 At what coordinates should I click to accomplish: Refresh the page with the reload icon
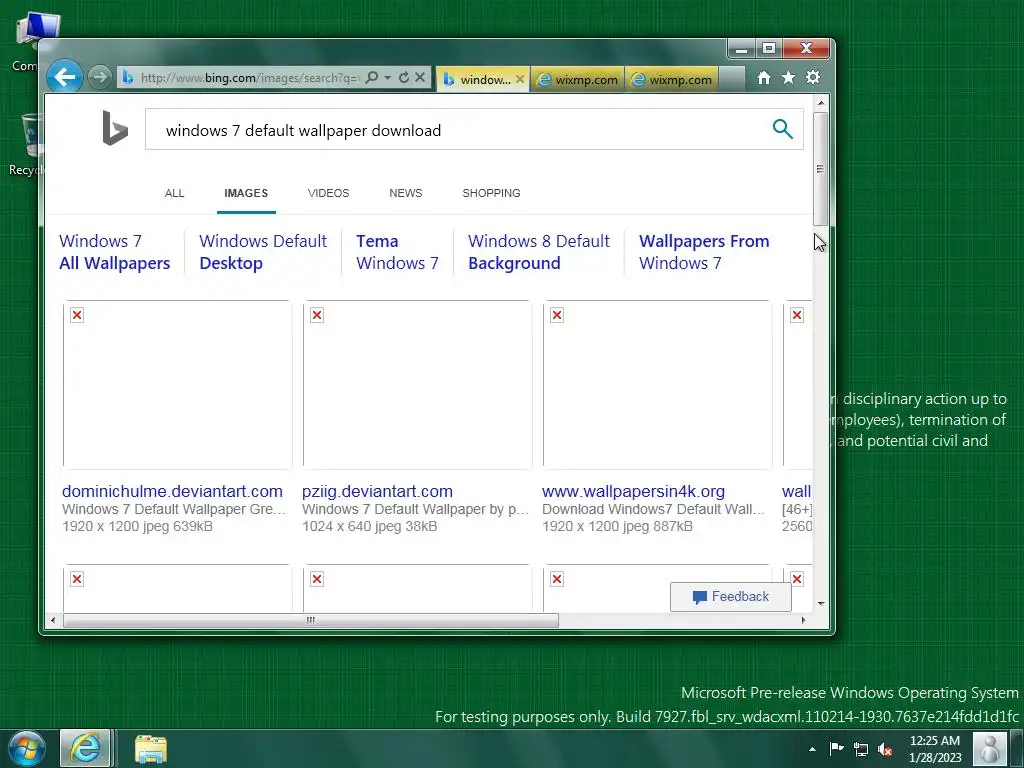(404, 77)
